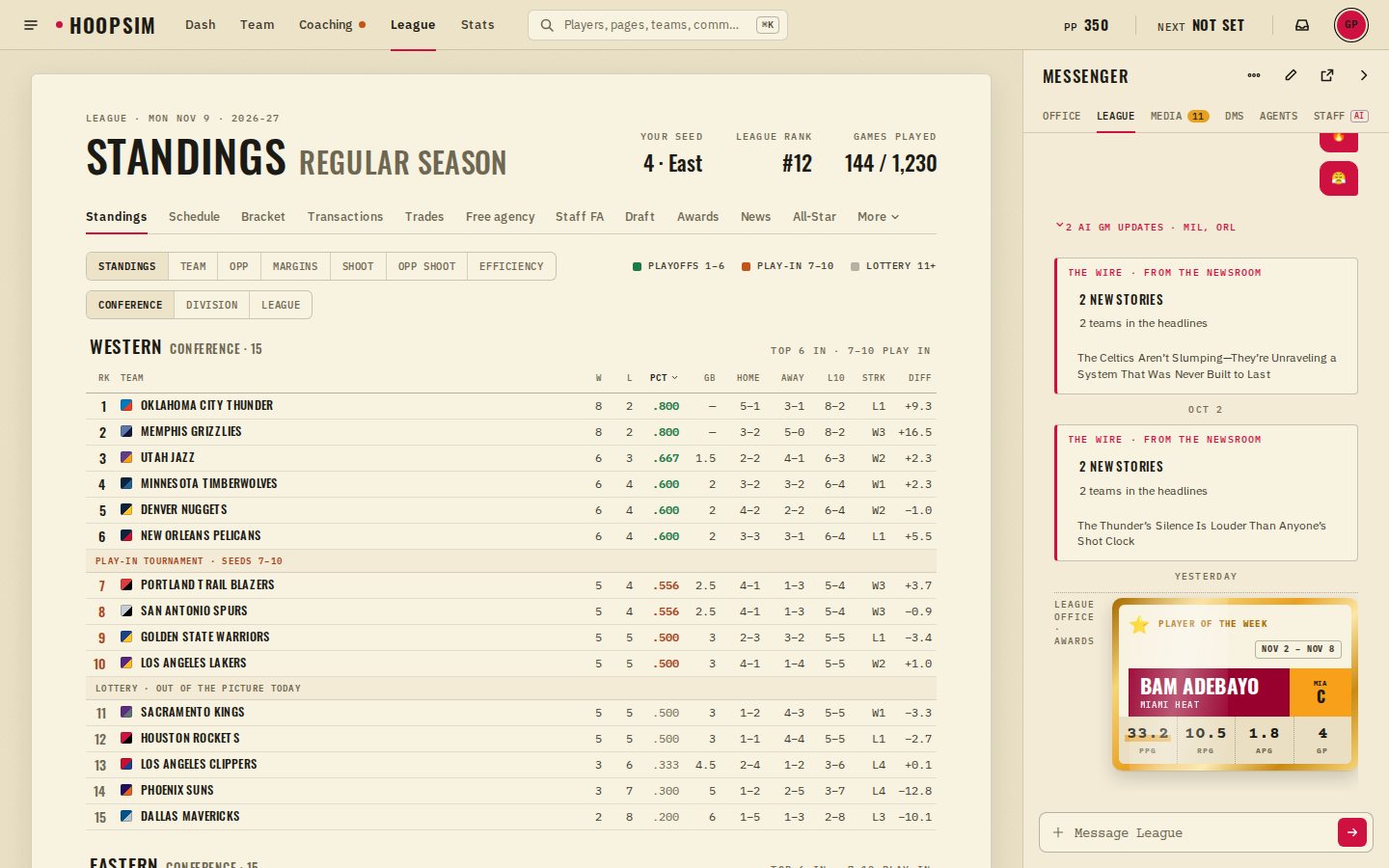
Task: Open Celtics Aren't Slumping story
Action: tap(1206, 366)
